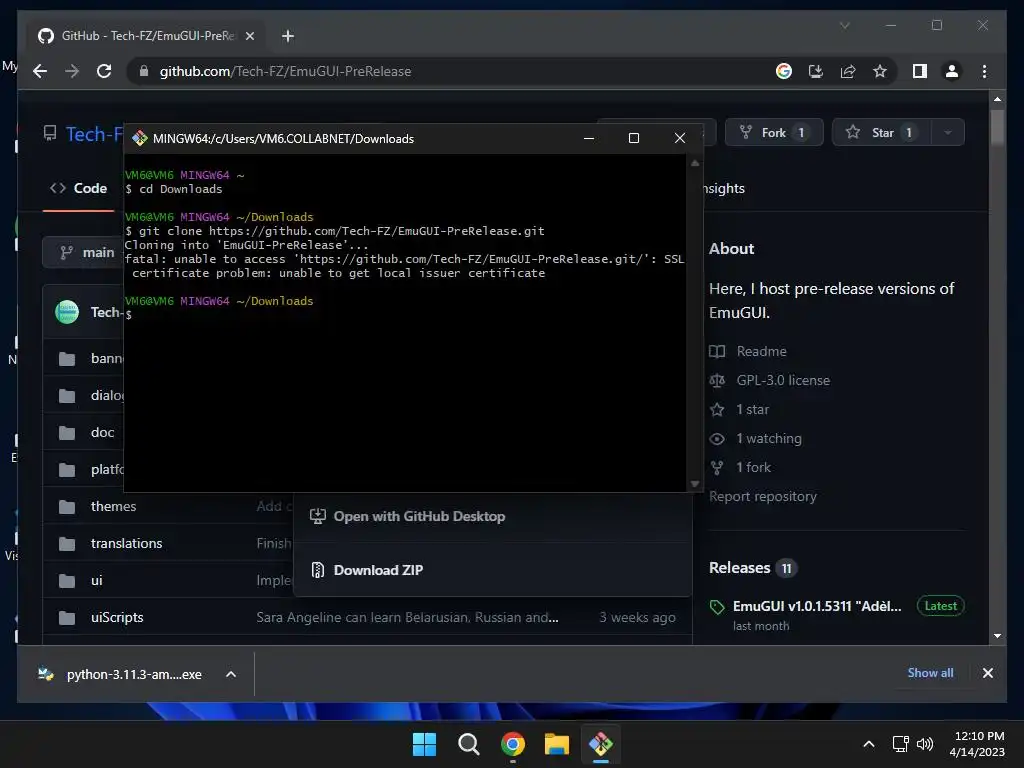Viewport: 1024px width, 768px height.
Task: Open the uiScripts folder
Action: coord(117,617)
